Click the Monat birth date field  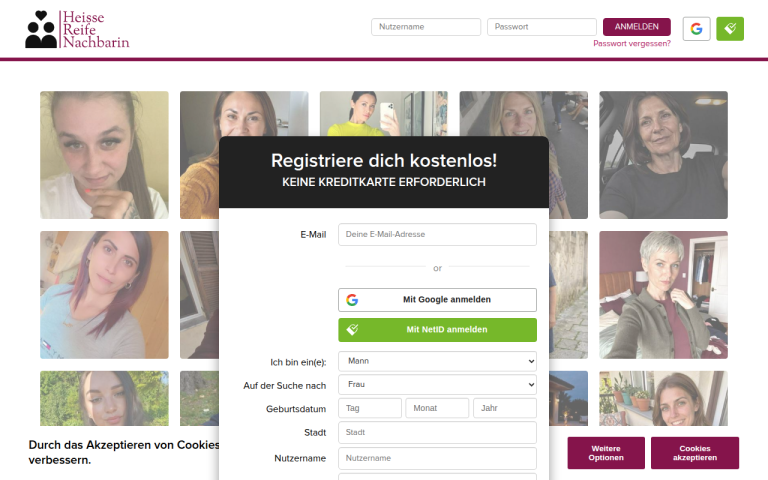pos(437,408)
